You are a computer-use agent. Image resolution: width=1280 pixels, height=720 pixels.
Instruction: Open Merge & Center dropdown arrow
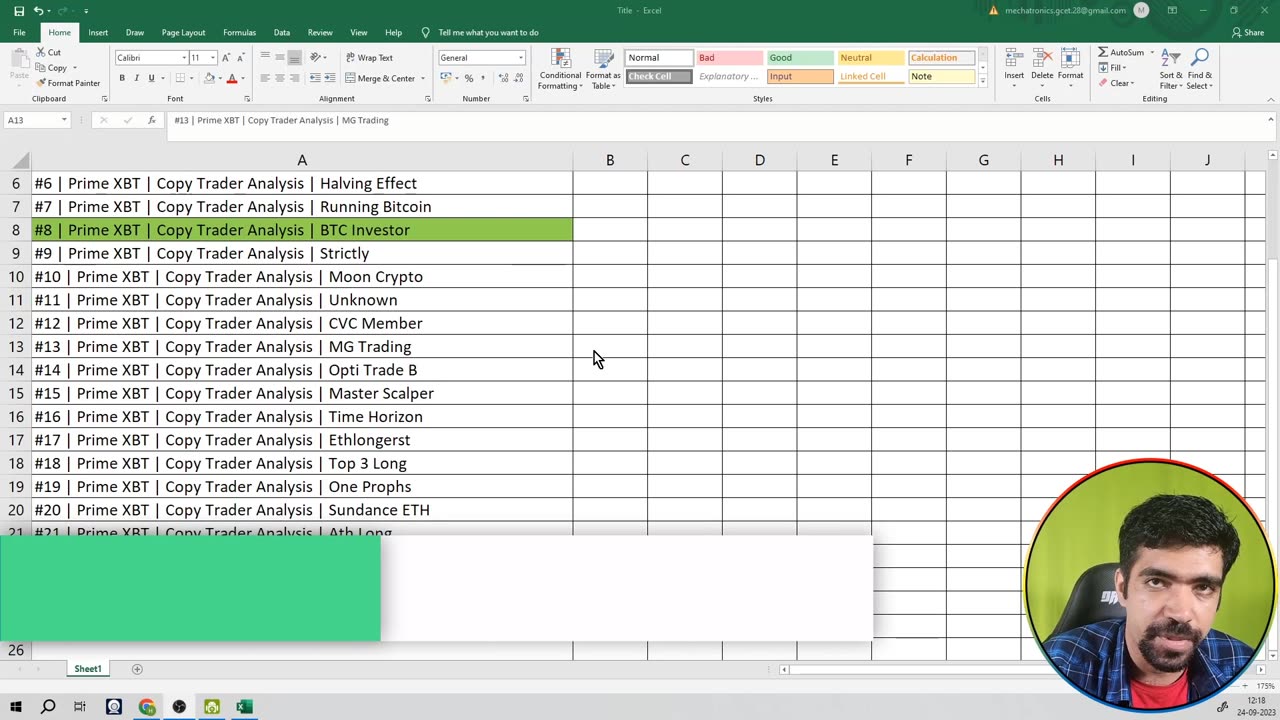pos(423,78)
